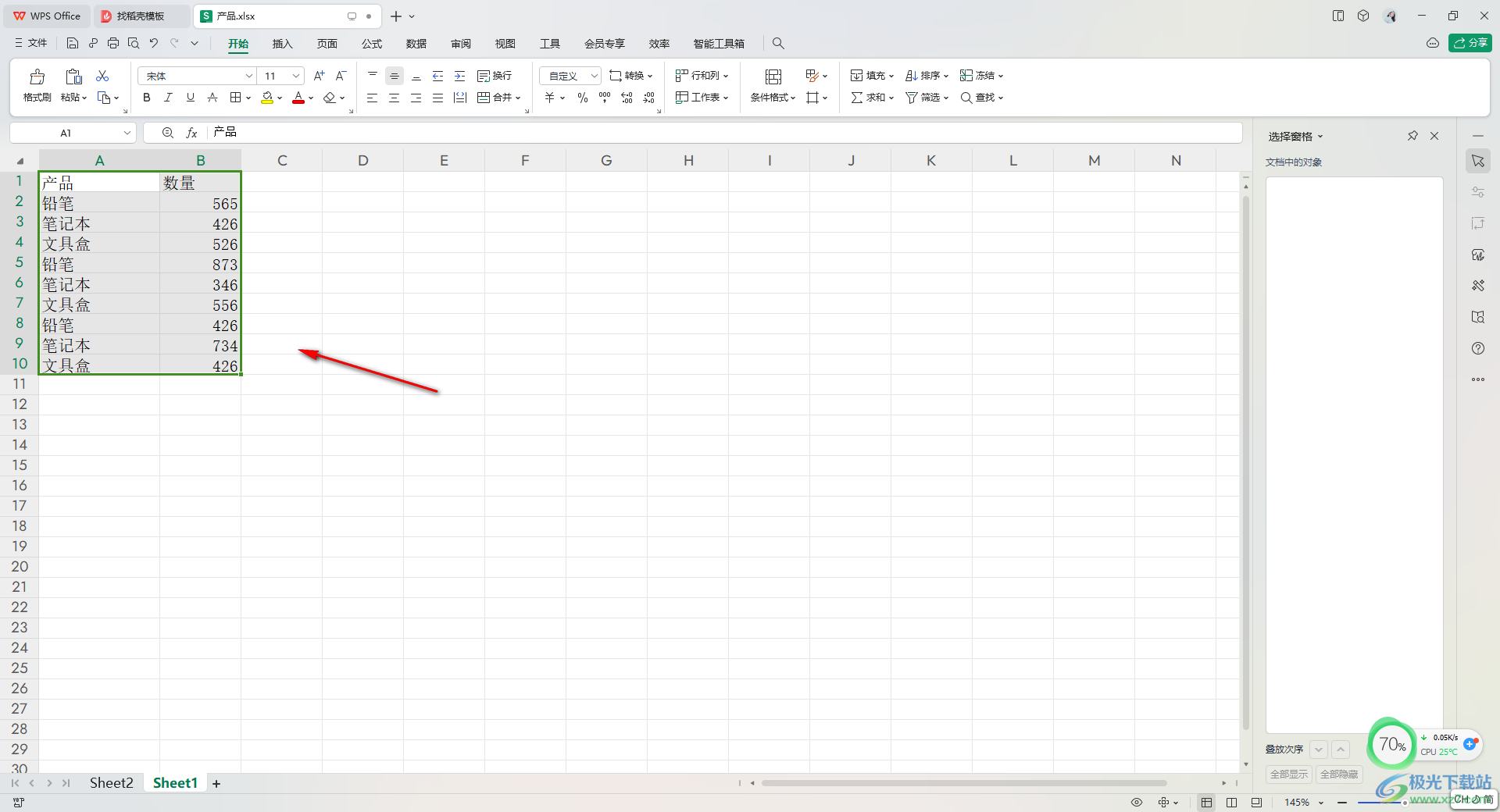
Task: Add a new sheet with the plus button
Action: [216, 784]
